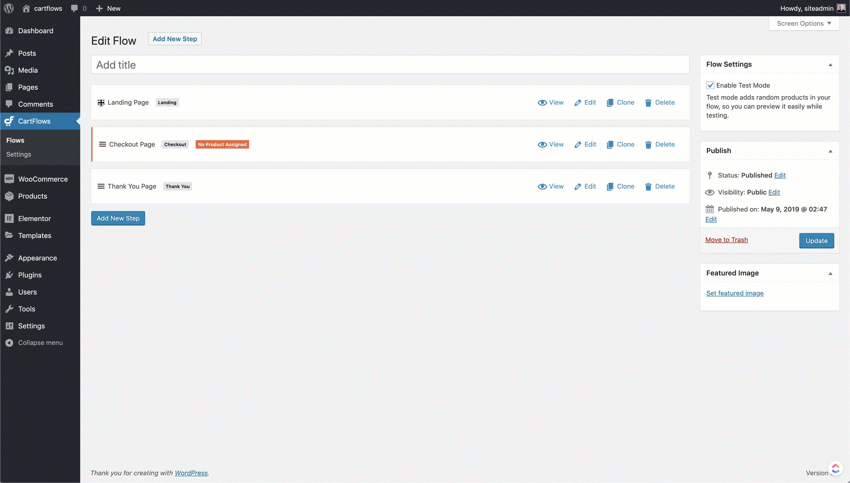Image resolution: width=850 pixels, height=483 pixels.
Task: Open the Flows submenu item
Action: pos(15,140)
